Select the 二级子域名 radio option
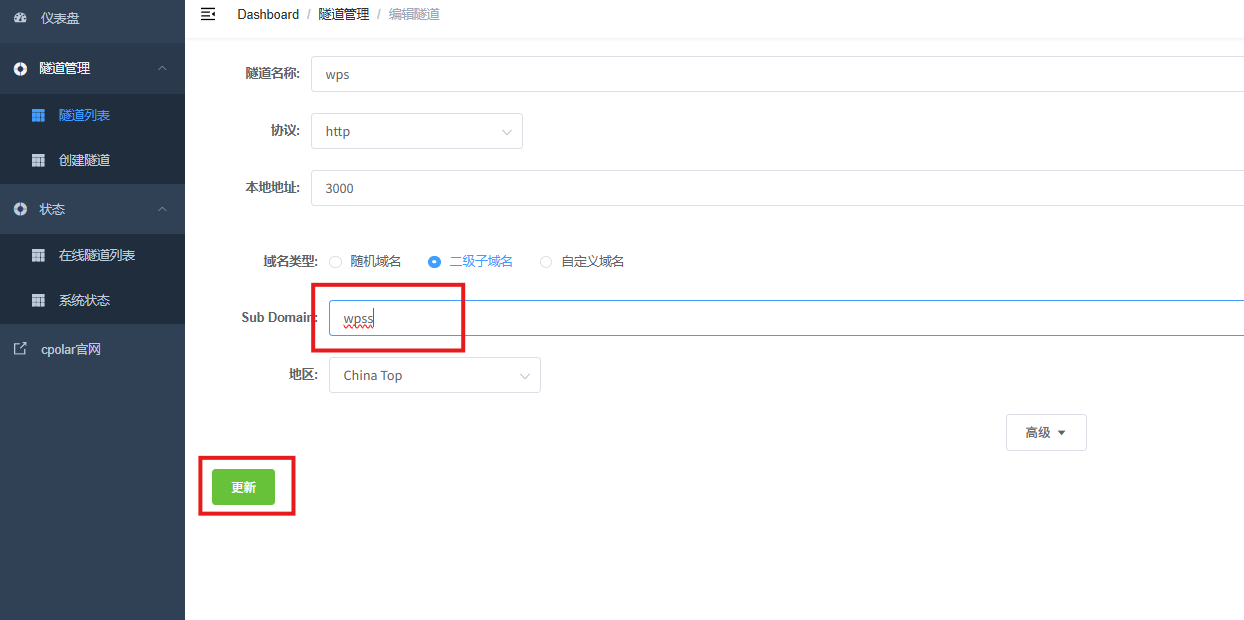The image size is (1244, 620). coord(434,262)
